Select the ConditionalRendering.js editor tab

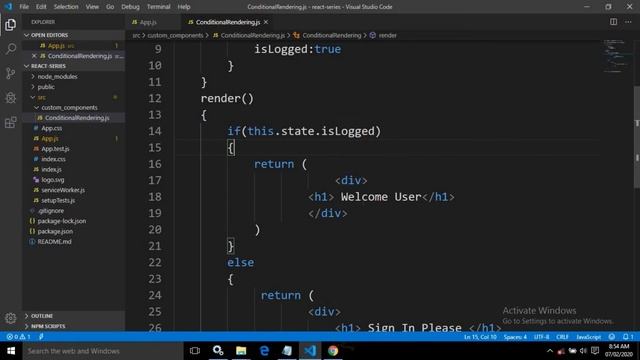(227, 22)
